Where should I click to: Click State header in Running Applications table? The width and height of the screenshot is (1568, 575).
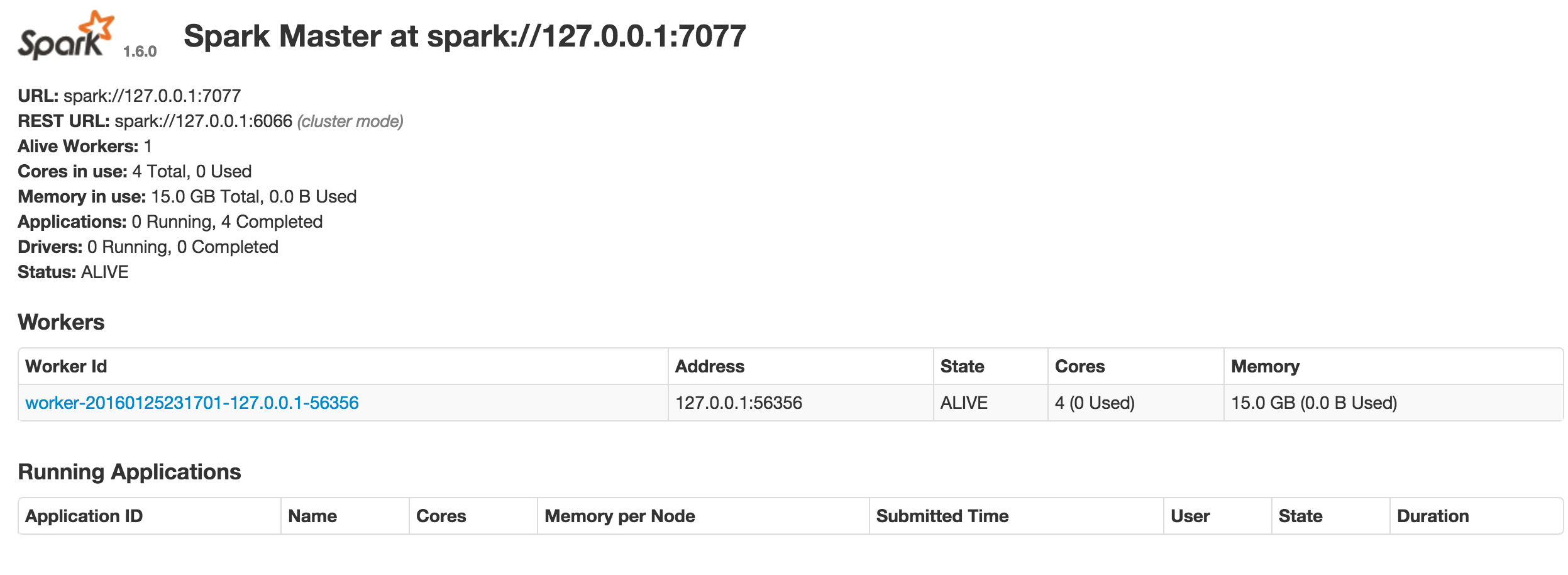(1300, 516)
